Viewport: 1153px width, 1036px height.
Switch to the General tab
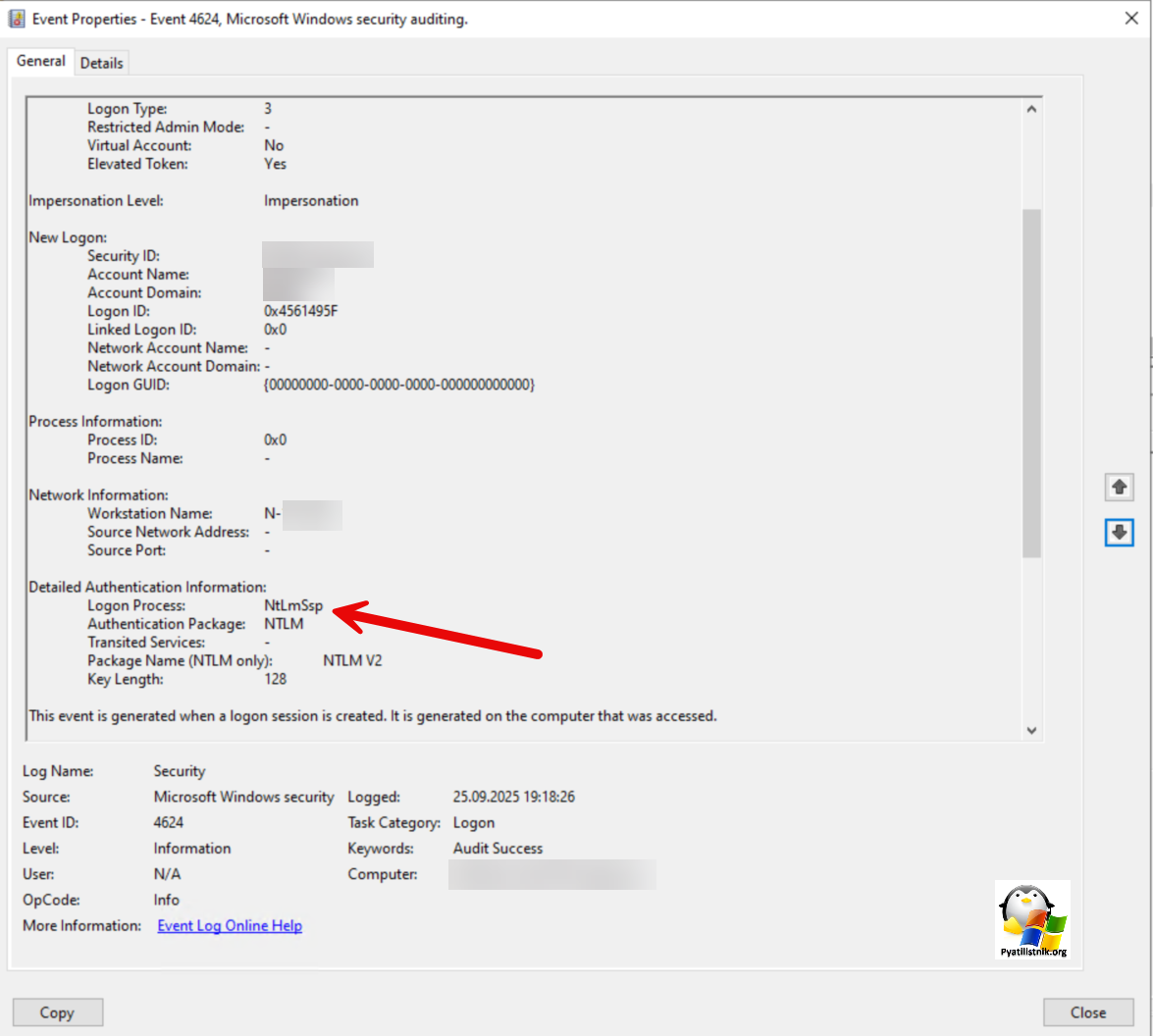click(x=41, y=61)
